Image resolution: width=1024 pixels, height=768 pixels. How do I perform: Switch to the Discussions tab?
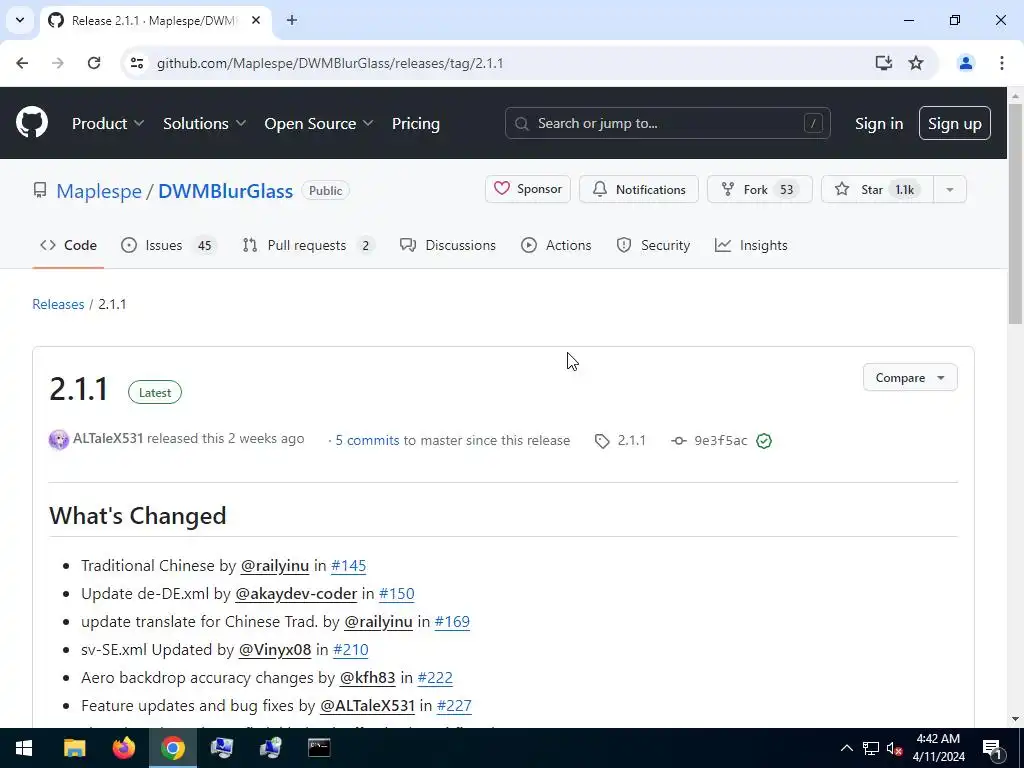point(448,245)
